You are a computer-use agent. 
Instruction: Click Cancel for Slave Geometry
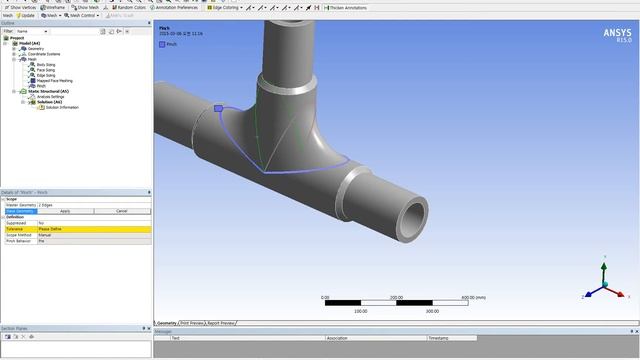pos(122,211)
